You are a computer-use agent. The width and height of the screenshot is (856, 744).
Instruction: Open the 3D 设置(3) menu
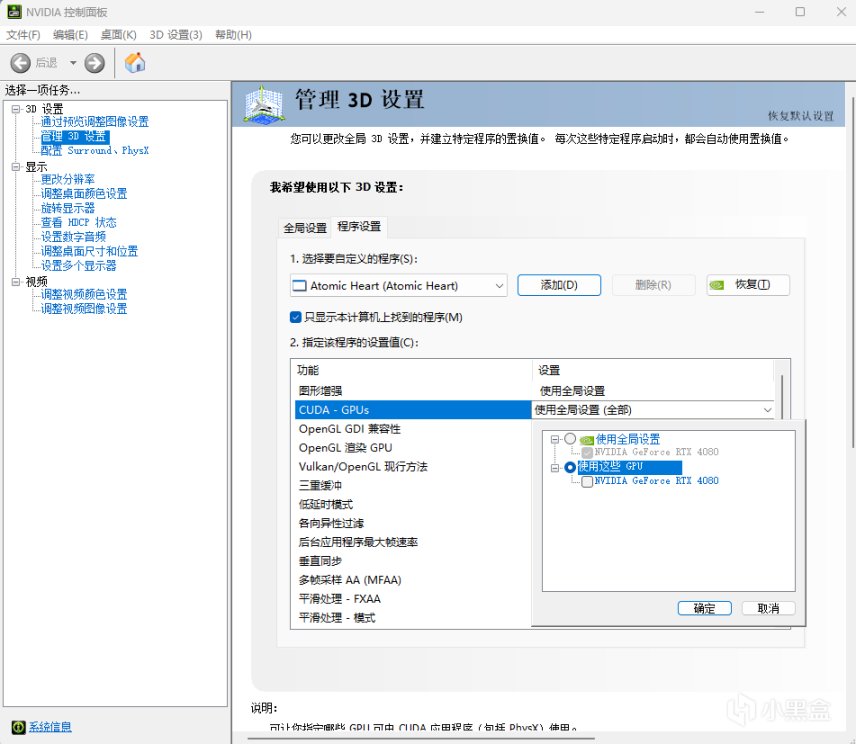[x=176, y=34]
